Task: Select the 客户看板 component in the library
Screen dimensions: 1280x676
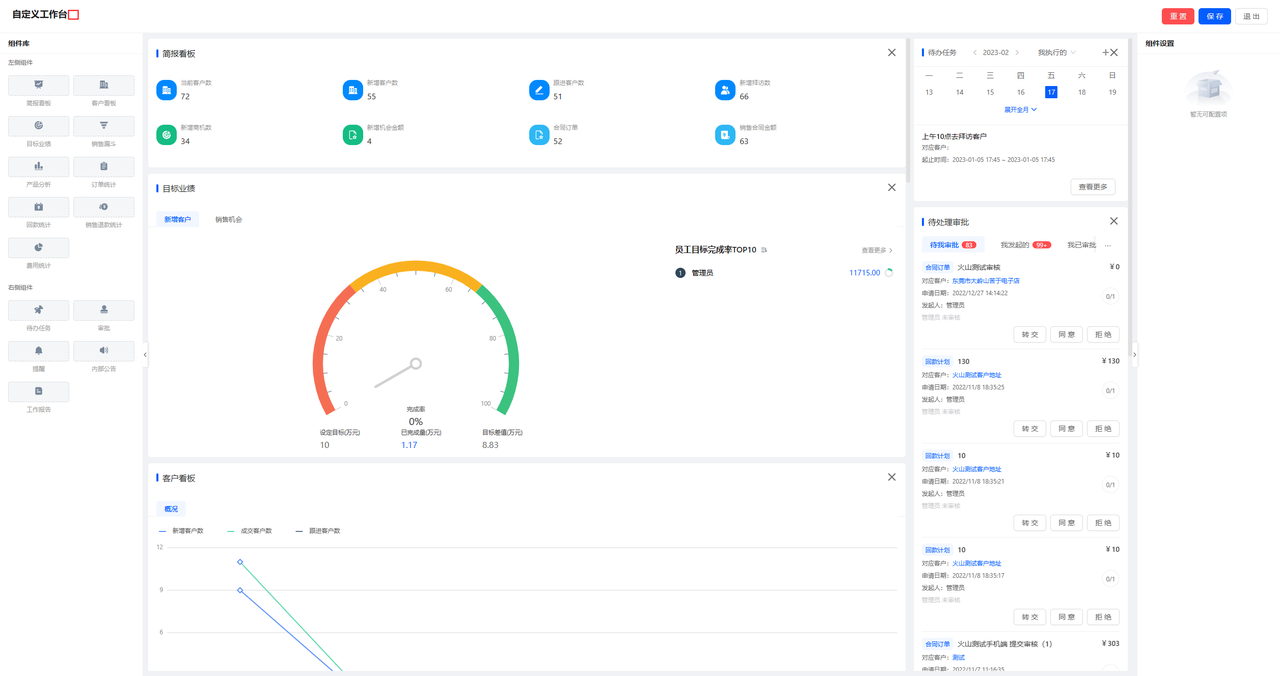Action: pos(104,85)
